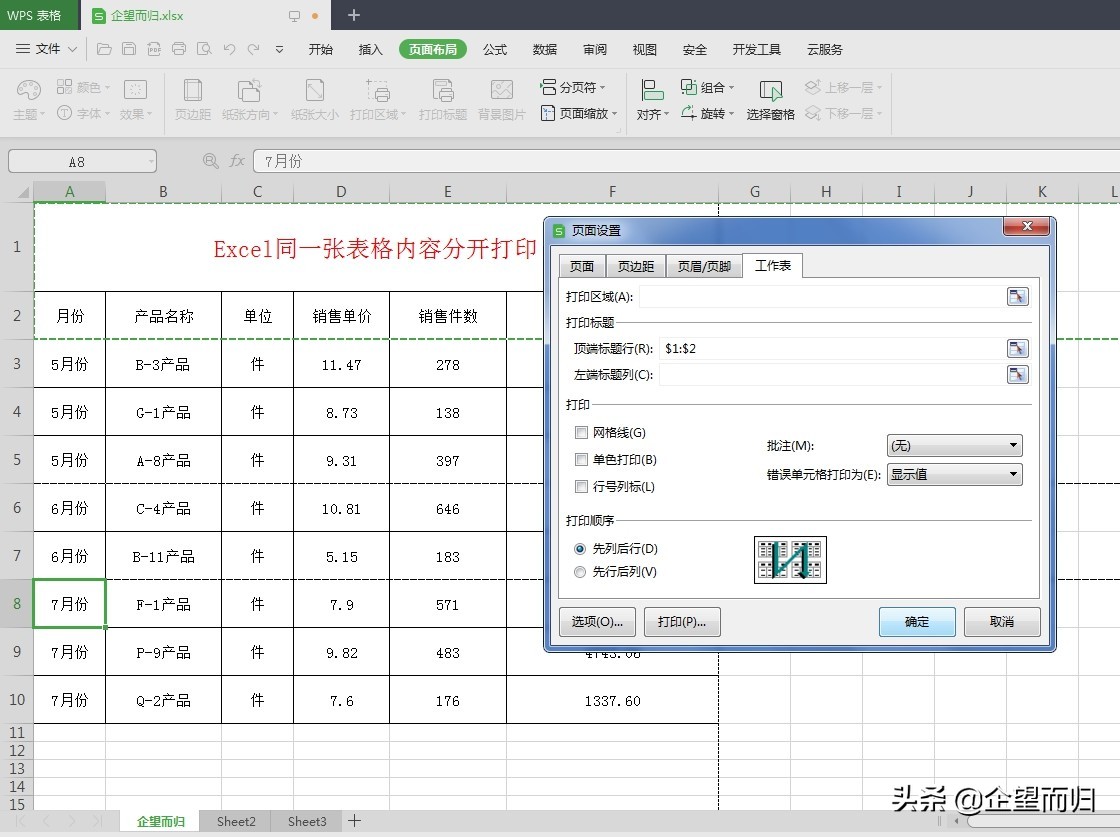The height and width of the screenshot is (837, 1120).
Task: Click the save icon in quick toolbar
Action: [x=129, y=49]
